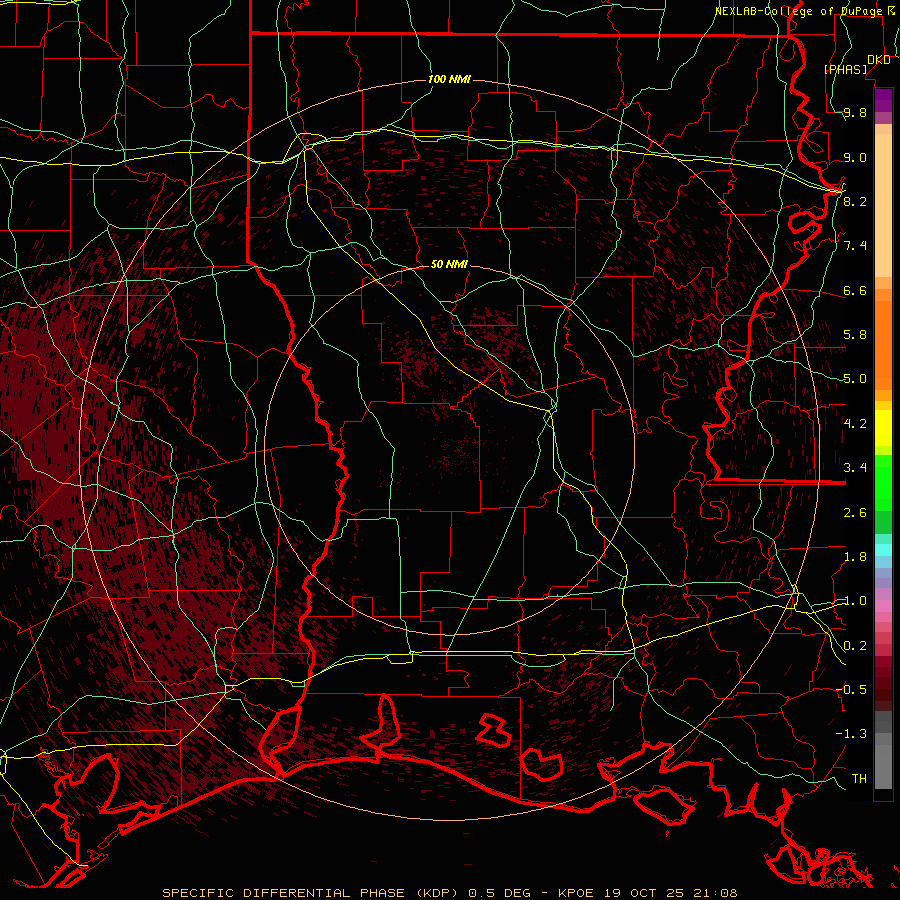Click the 9.8 value on the color scale

(855, 113)
